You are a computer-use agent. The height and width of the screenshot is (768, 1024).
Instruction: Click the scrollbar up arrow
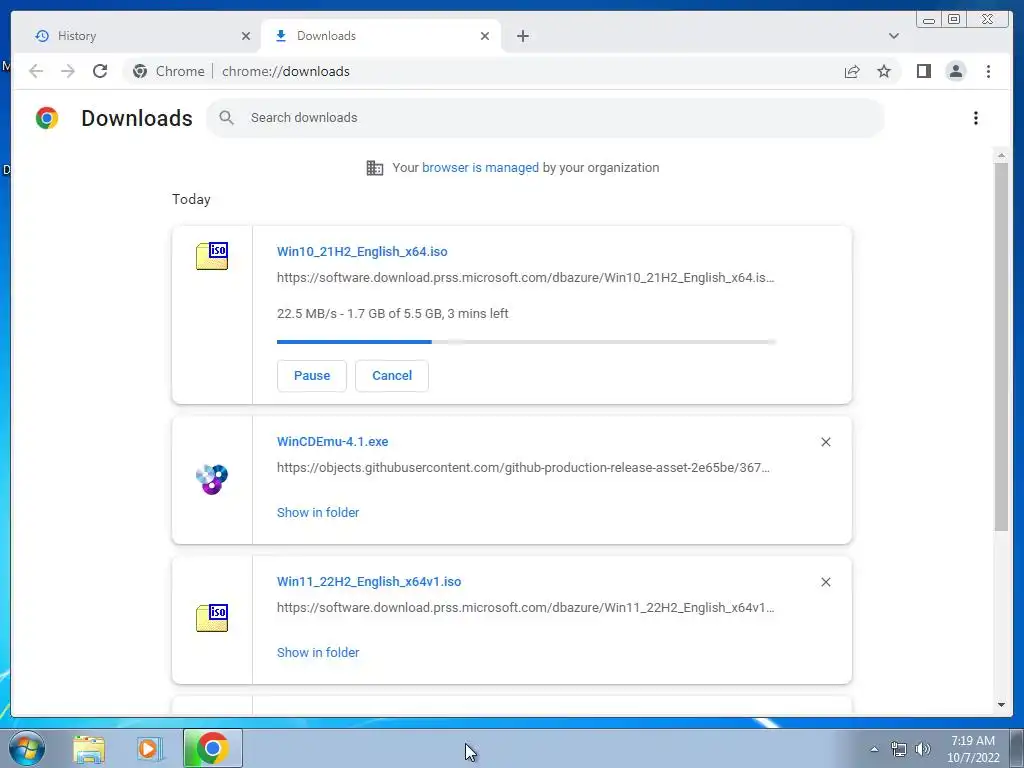(x=1001, y=156)
